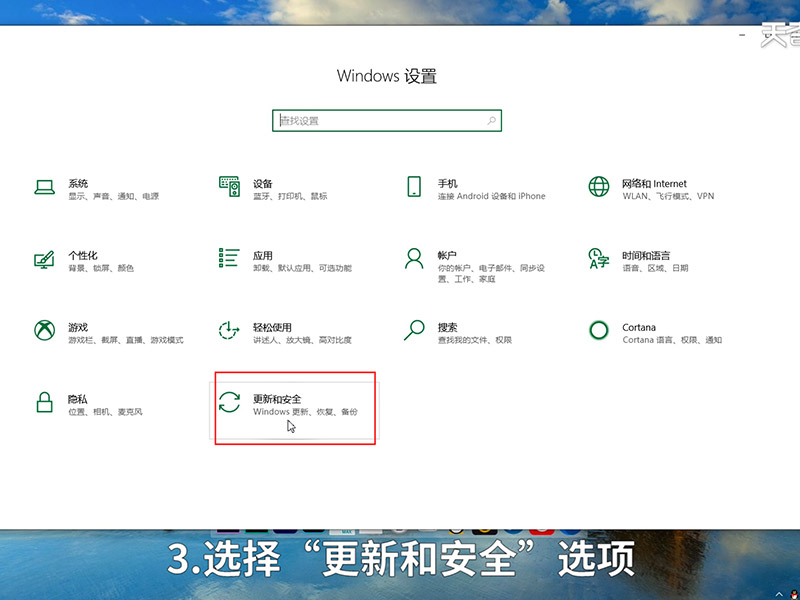Open the 设备 settings label
Image resolution: width=800 pixels, height=600 pixels.
(x=263, y=184)
